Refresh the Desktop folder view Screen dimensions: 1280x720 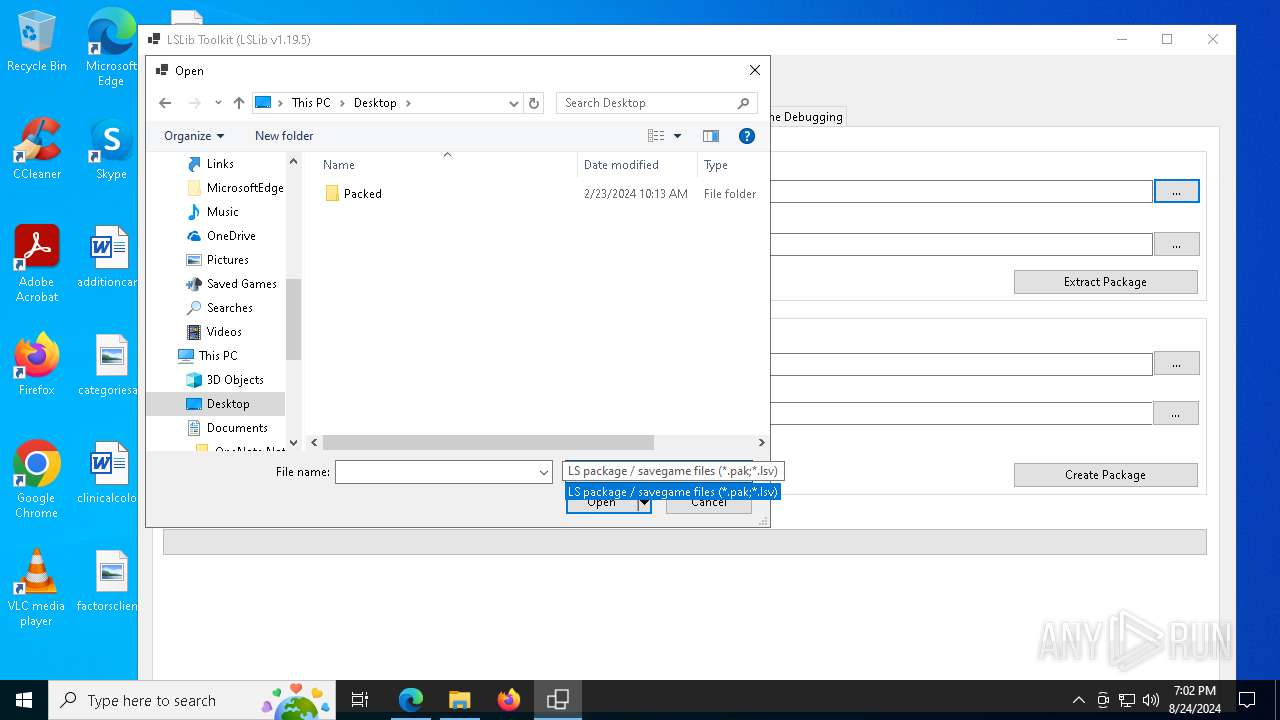(x=534, y=103)
